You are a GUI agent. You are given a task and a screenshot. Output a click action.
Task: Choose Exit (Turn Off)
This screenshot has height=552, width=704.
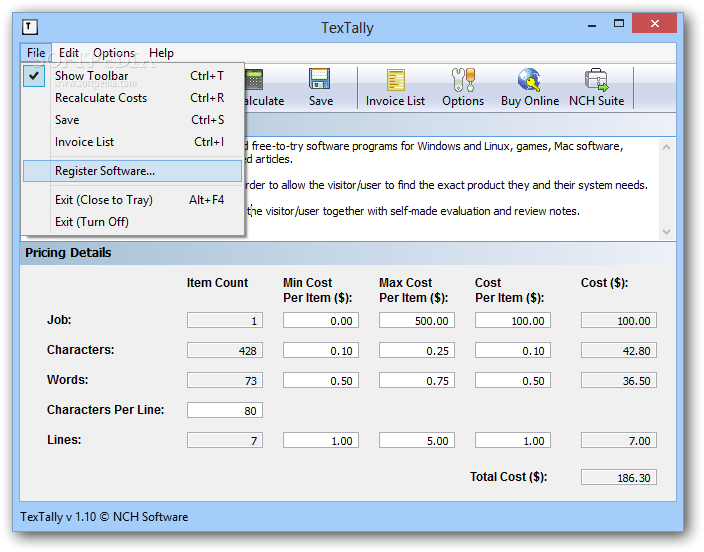tap(133, 222)
